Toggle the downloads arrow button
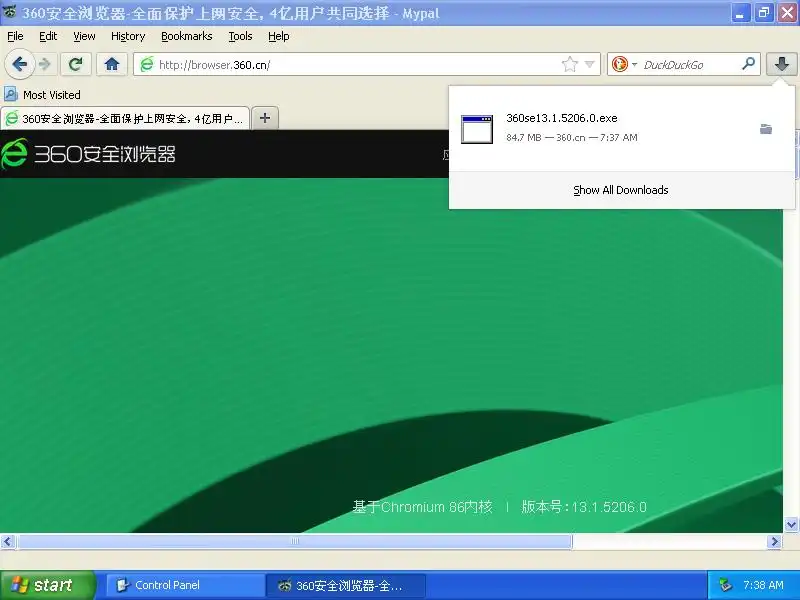This screenshot has height=600, width=800. 781,64
